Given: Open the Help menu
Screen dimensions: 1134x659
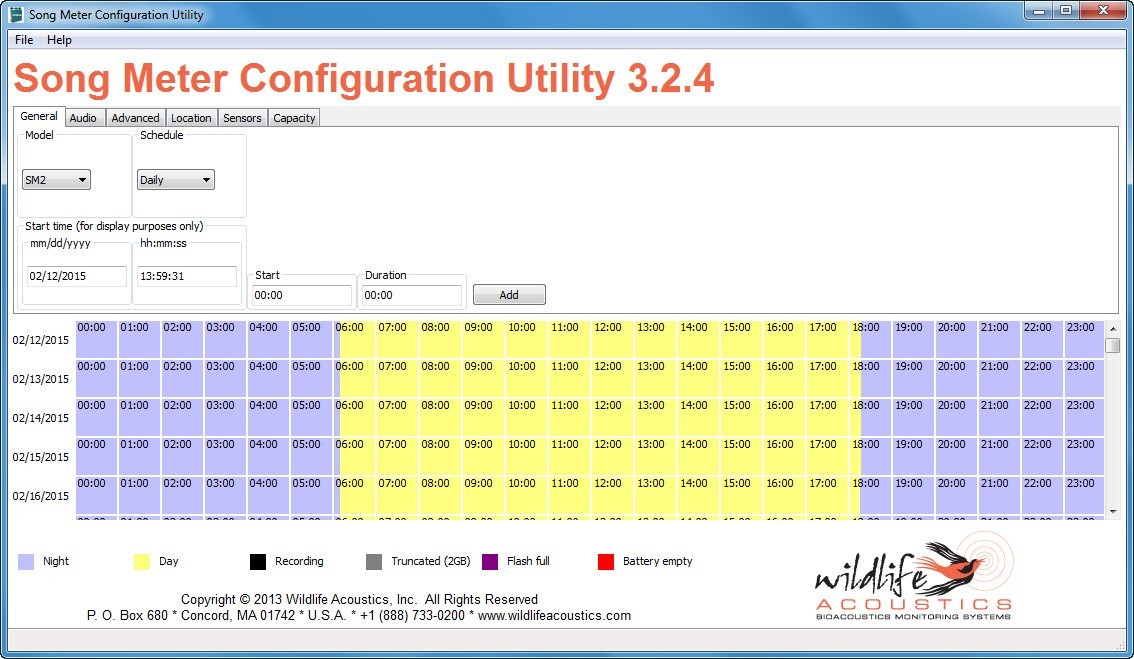Looking at the screenshot, I should coord(59,39).
